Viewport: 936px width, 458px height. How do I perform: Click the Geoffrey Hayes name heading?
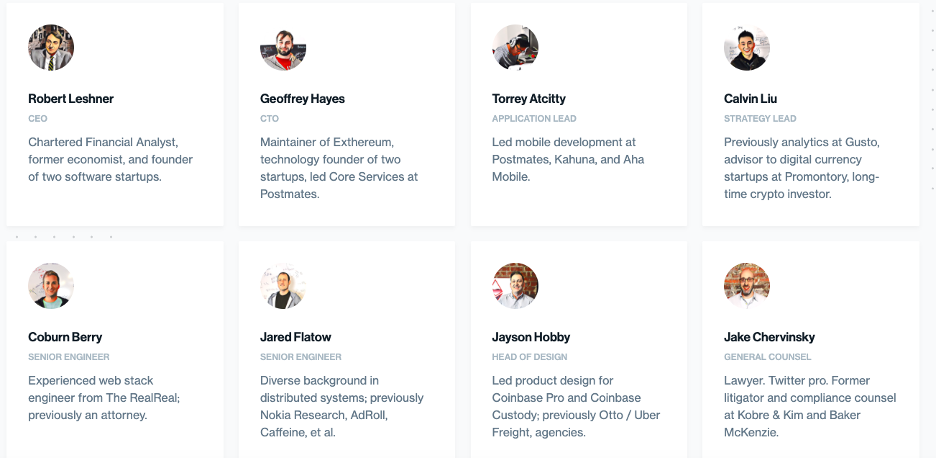tap(302, 99)
